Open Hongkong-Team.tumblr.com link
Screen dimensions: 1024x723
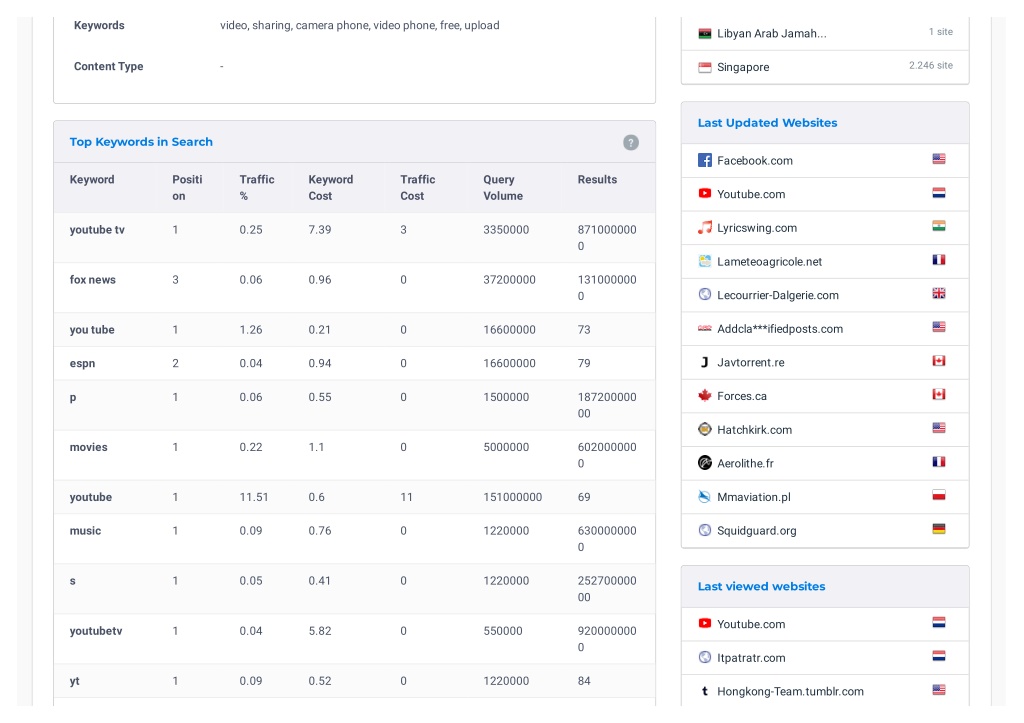[790, 692]
